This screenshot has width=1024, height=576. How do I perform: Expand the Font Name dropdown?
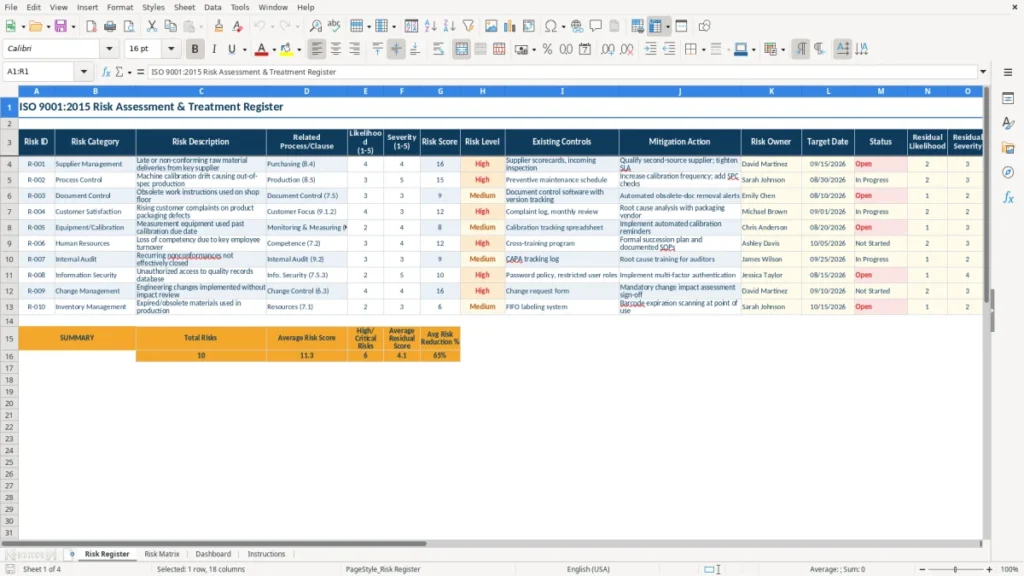109,48
